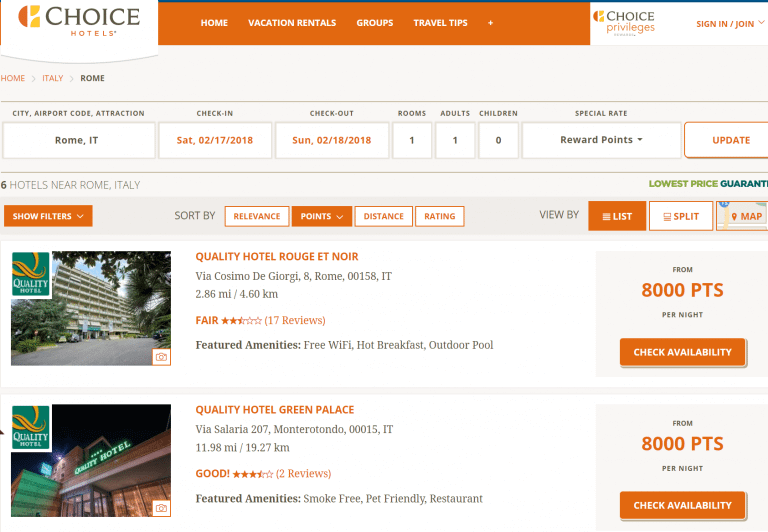Click the Quality Hotel badge on Green Palace
768x532 pixels.
[30, 427]
